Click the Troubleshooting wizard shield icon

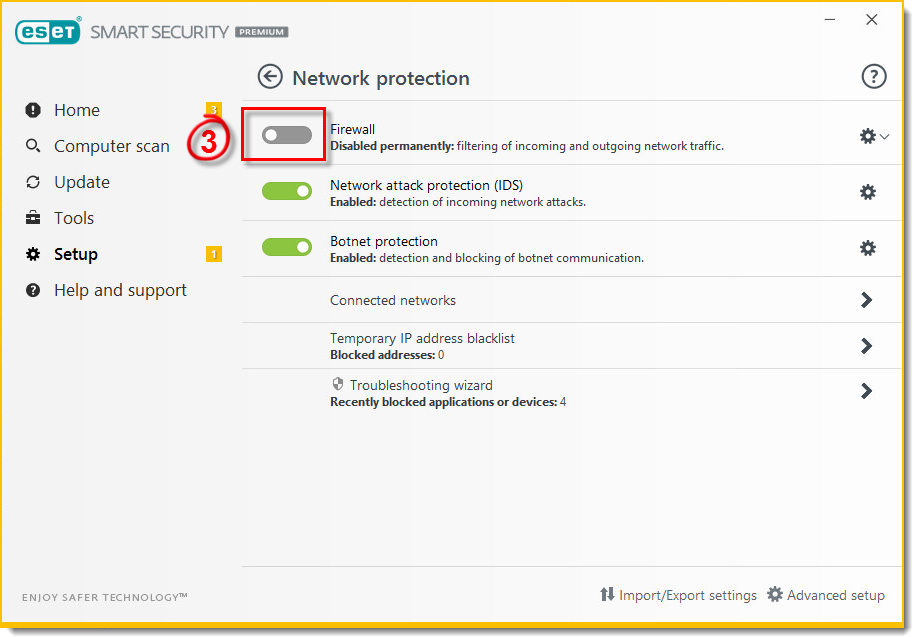(x=338, y=384)
